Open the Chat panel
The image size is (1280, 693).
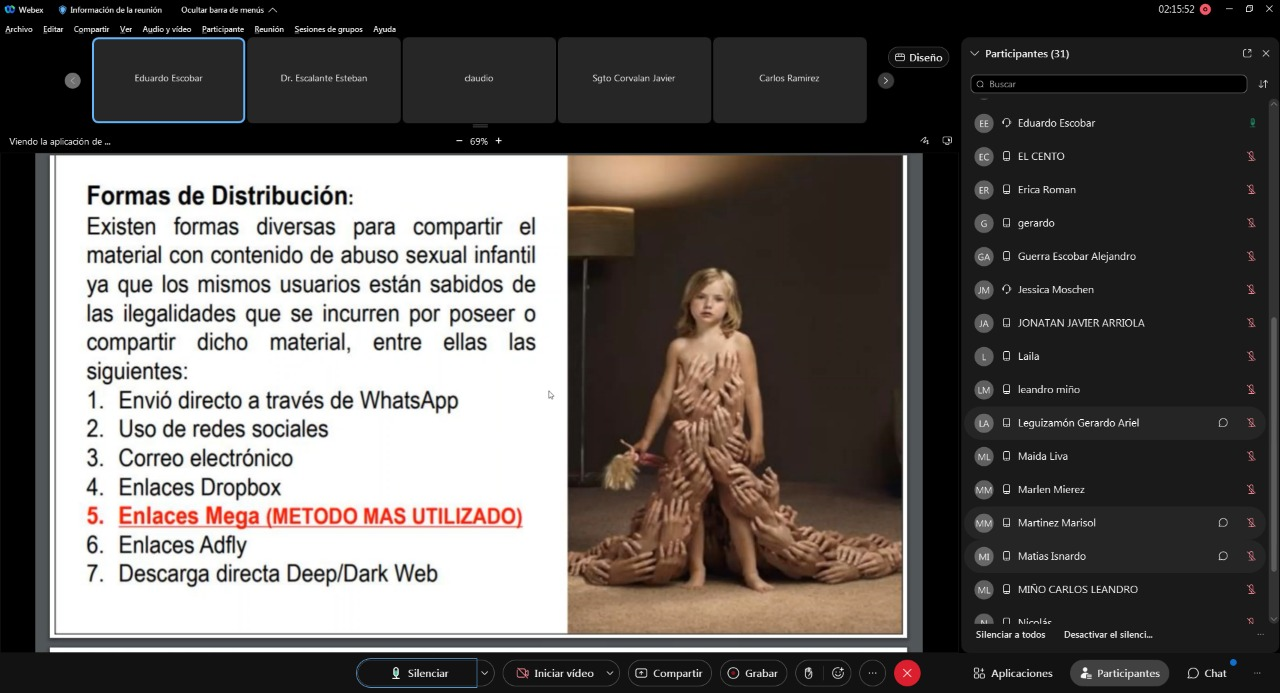[1207, 673]
